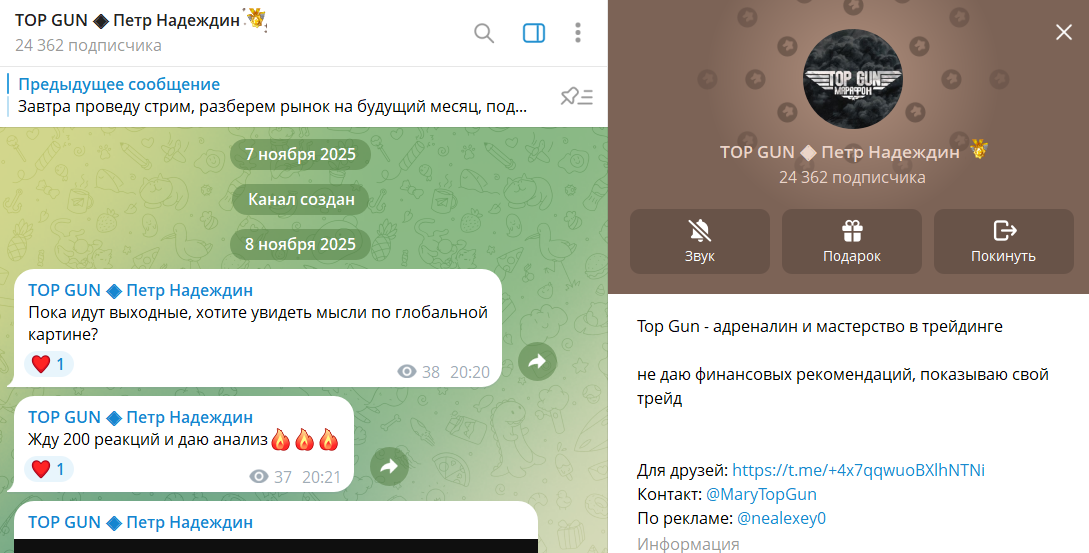The image size is (1089, 553).
Task: Open the pinned message preview bar
Action: click(x=270, y=96)
